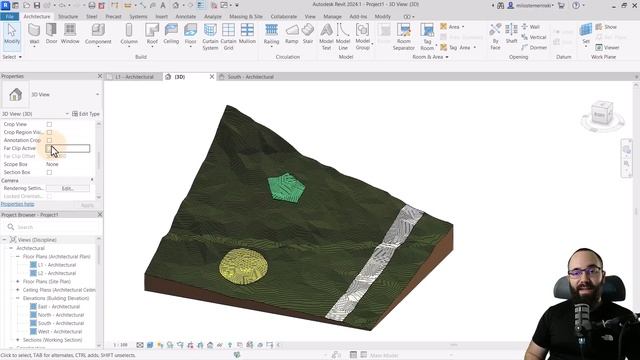
Task: Click the Model Text tool
Action: [x=327, y=37]
